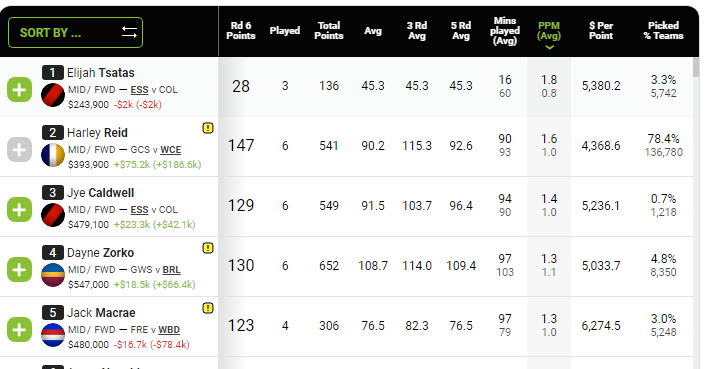Open the SORT BY dropdown
The image size is (708, 369).
(75, 33)
